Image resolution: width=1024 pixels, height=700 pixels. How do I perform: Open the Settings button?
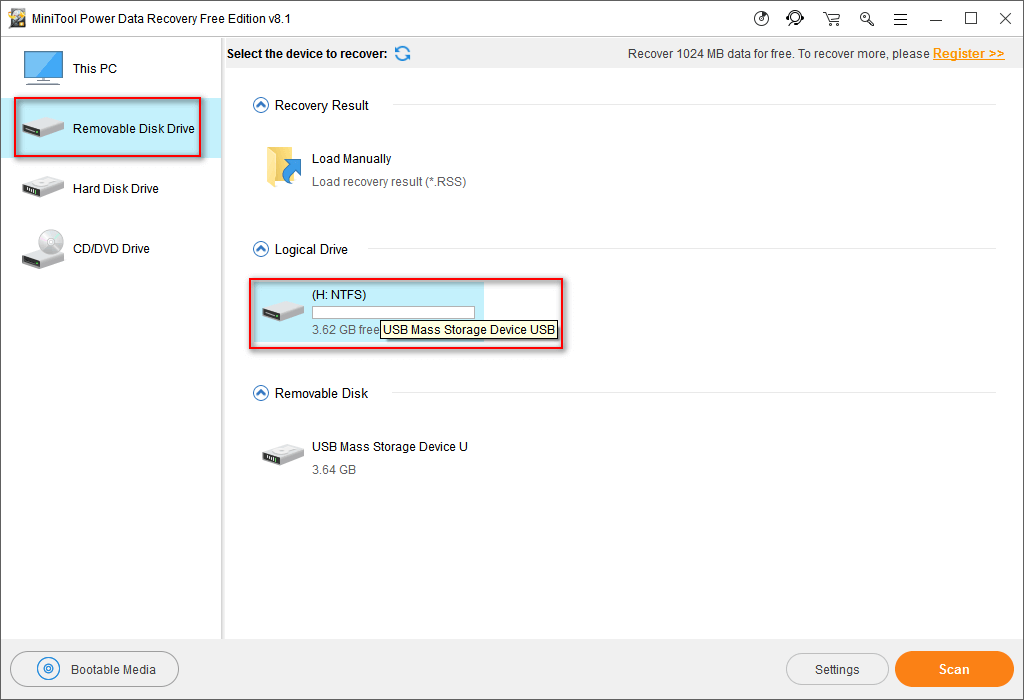[837, 669]
